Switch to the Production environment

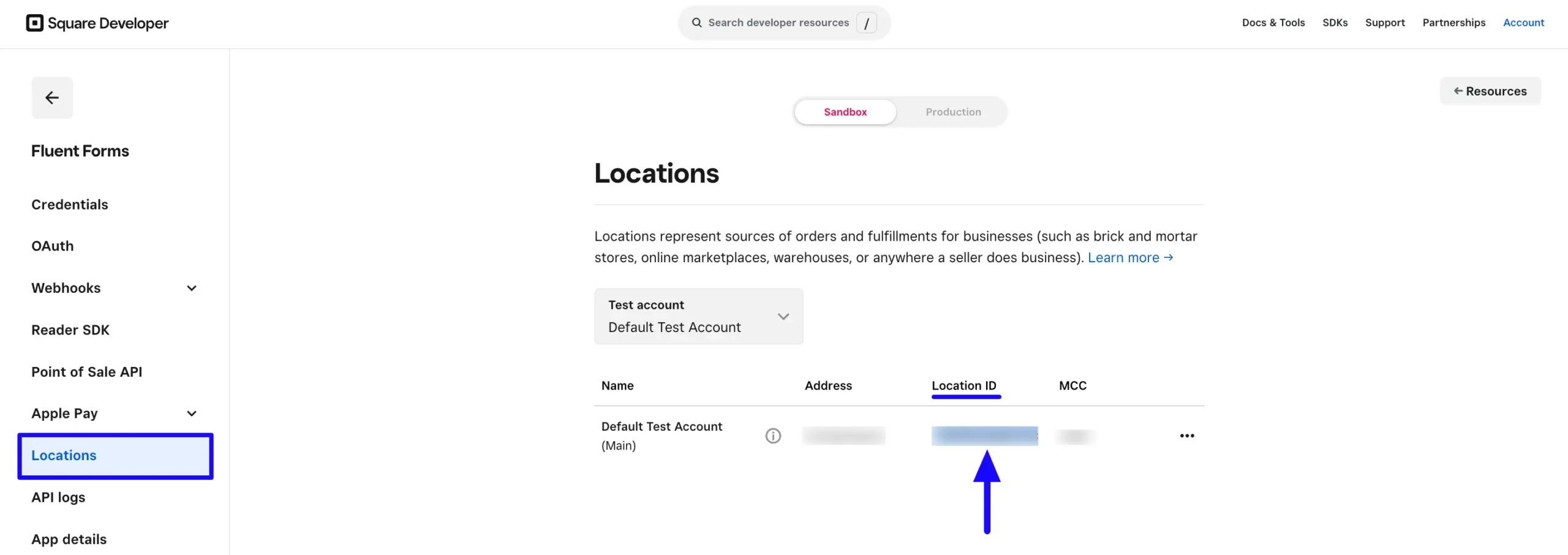[953, 112]
